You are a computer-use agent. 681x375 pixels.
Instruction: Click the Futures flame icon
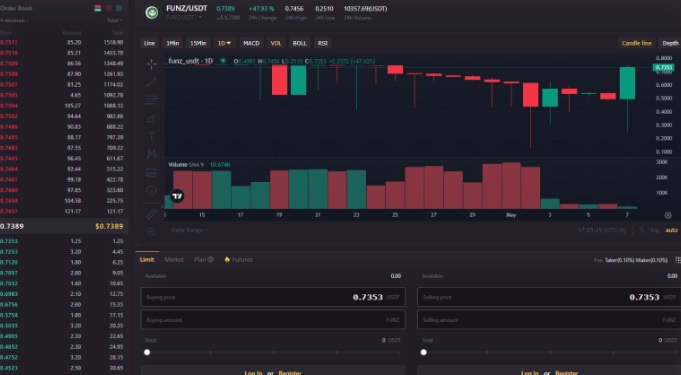coord(227,259)
